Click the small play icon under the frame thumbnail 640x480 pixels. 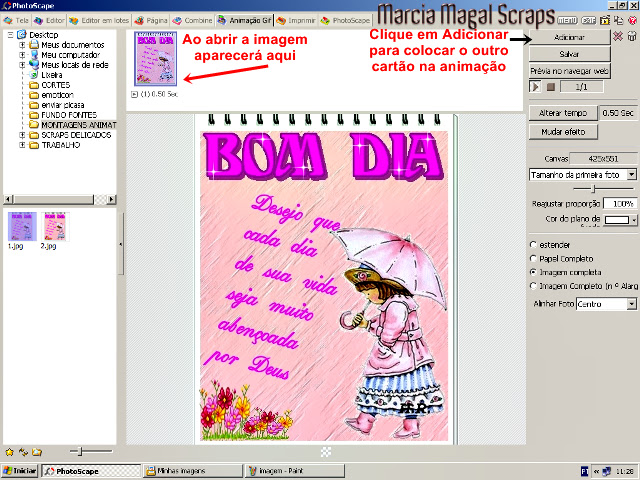(x=134, y=94)
